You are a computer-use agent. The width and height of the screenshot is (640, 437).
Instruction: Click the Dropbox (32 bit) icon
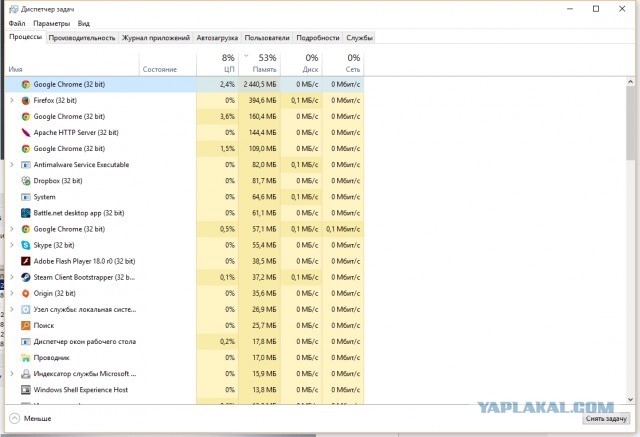26,181
